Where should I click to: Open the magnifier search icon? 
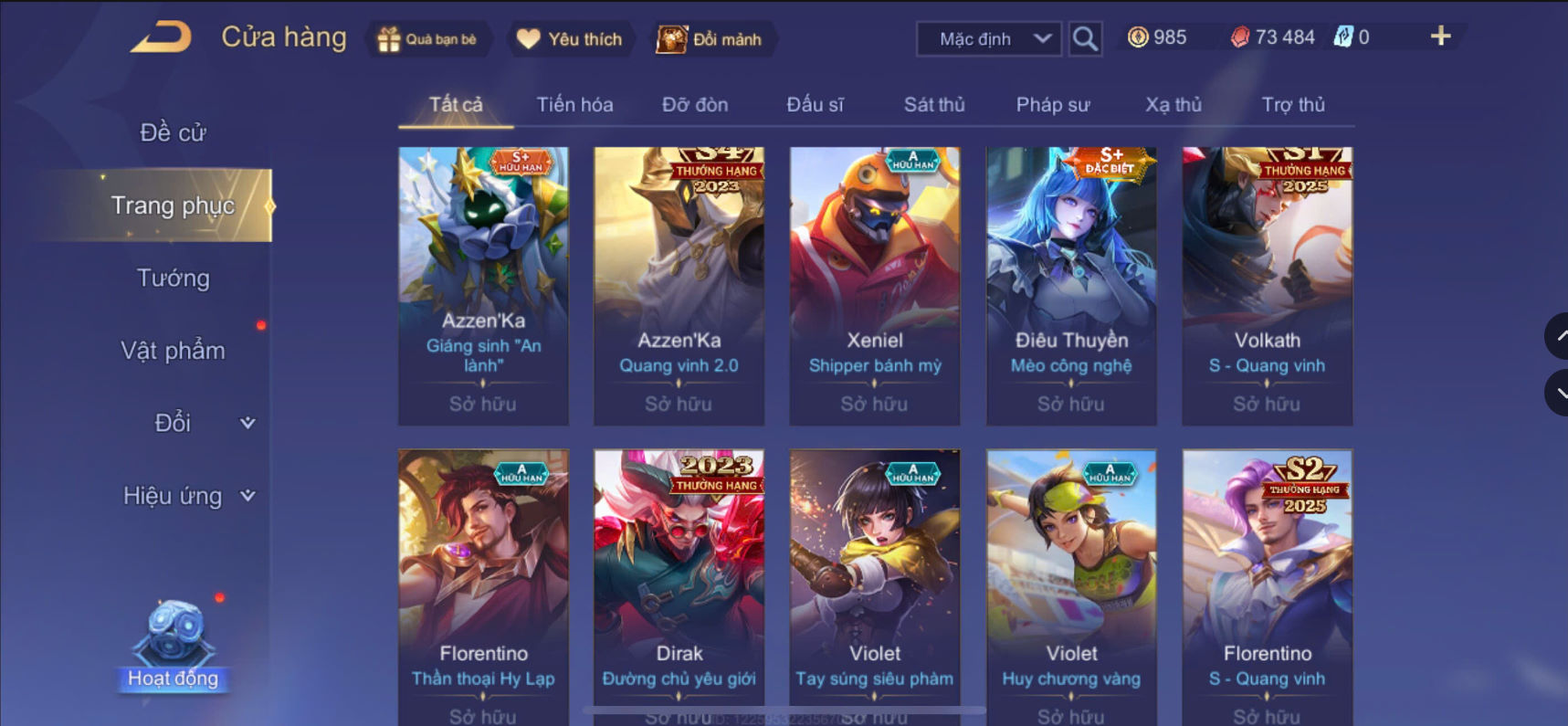pyautogui.click(x=1085, y=38)
